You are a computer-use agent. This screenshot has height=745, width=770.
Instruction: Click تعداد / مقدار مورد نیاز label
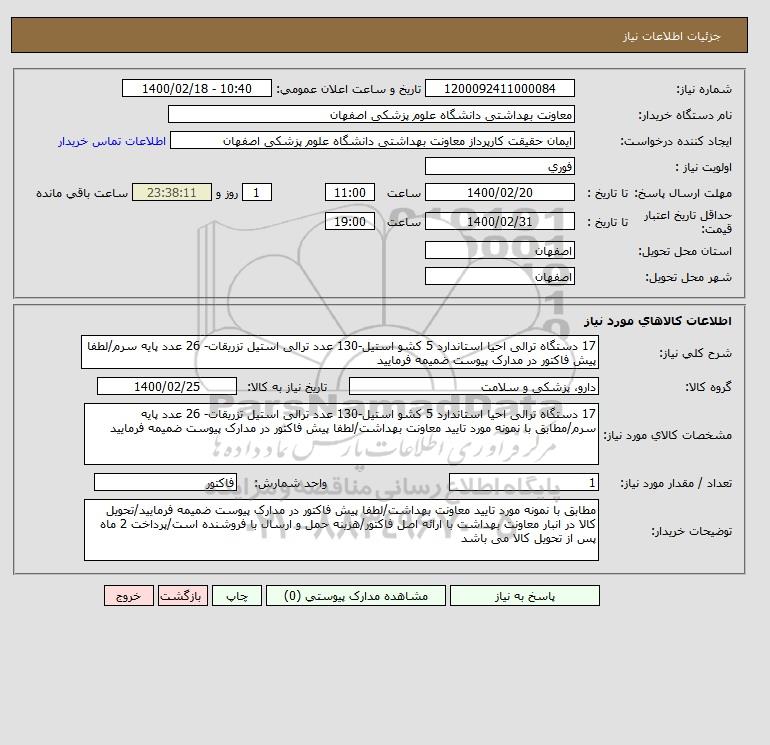pos(676,483)
